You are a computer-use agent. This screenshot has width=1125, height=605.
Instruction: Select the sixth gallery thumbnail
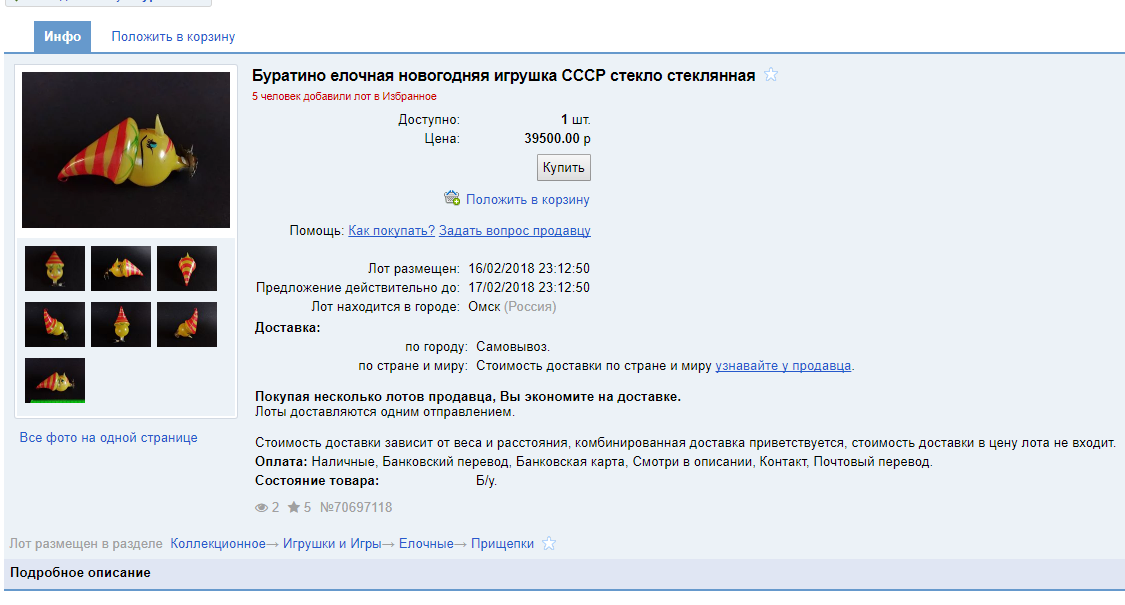(187, 324)
